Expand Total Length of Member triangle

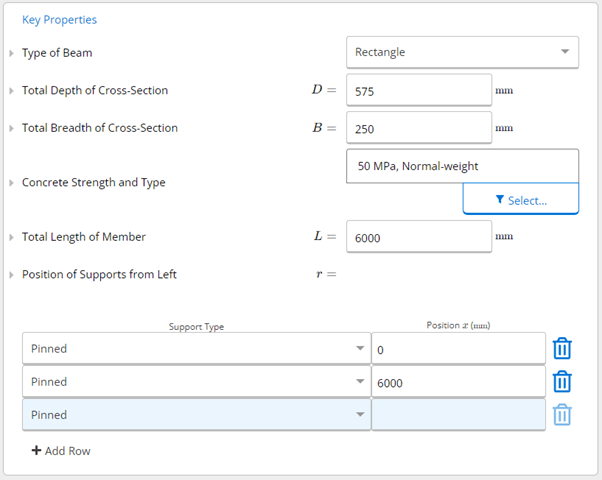coord(12,237)
